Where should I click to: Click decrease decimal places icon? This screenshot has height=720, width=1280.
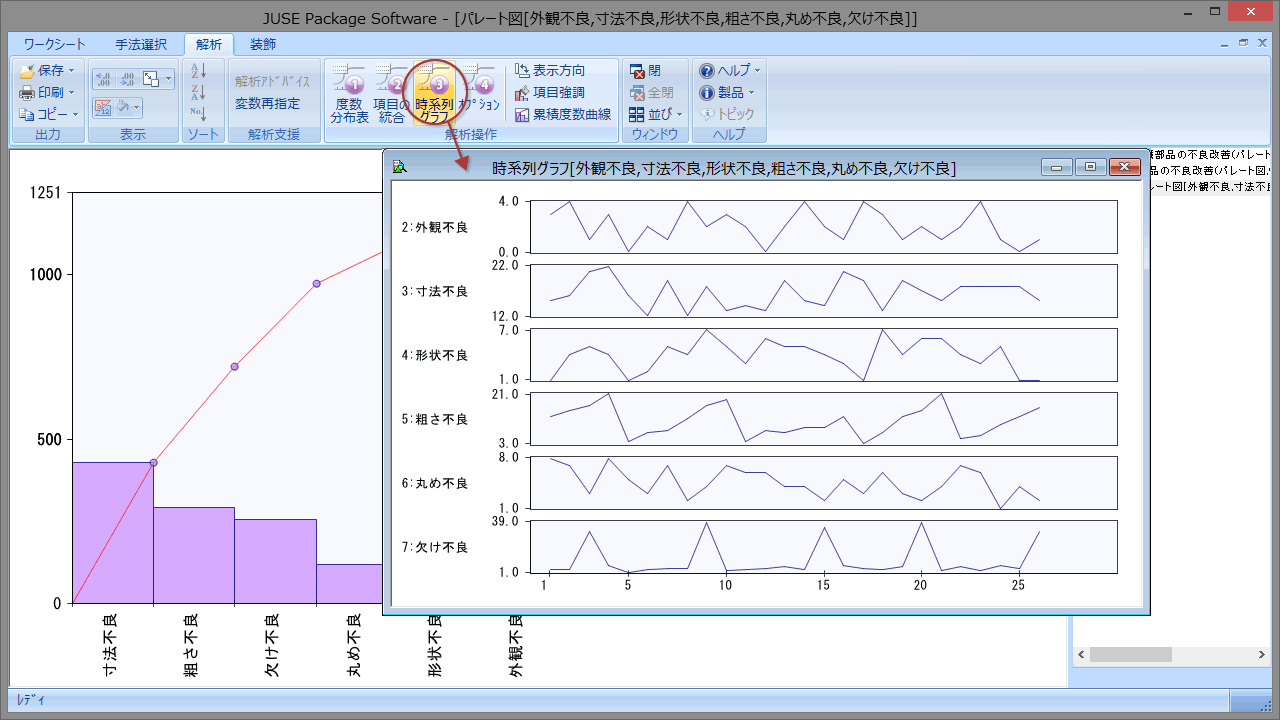[x=127, y=78]
